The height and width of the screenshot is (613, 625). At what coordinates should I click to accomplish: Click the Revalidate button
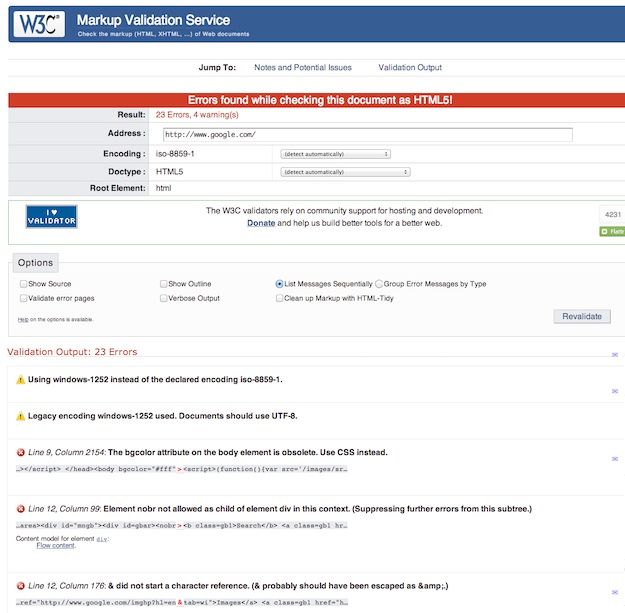point(582,316)
